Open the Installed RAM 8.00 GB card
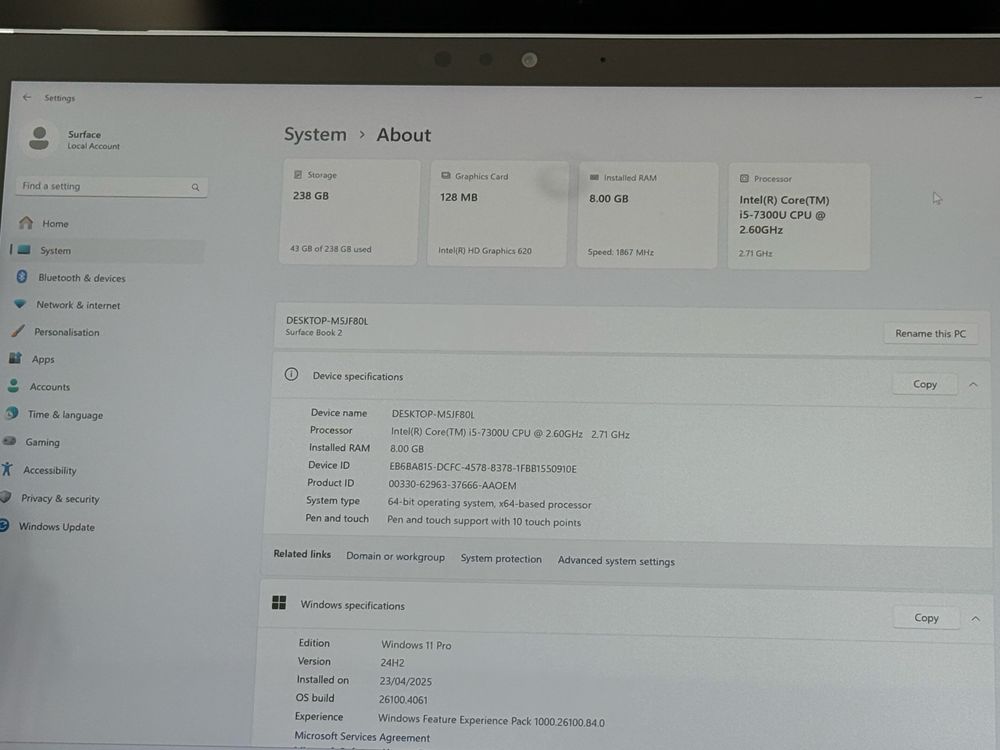The image size is (1000, 750). pyautogui.click(x=647, y=215)
